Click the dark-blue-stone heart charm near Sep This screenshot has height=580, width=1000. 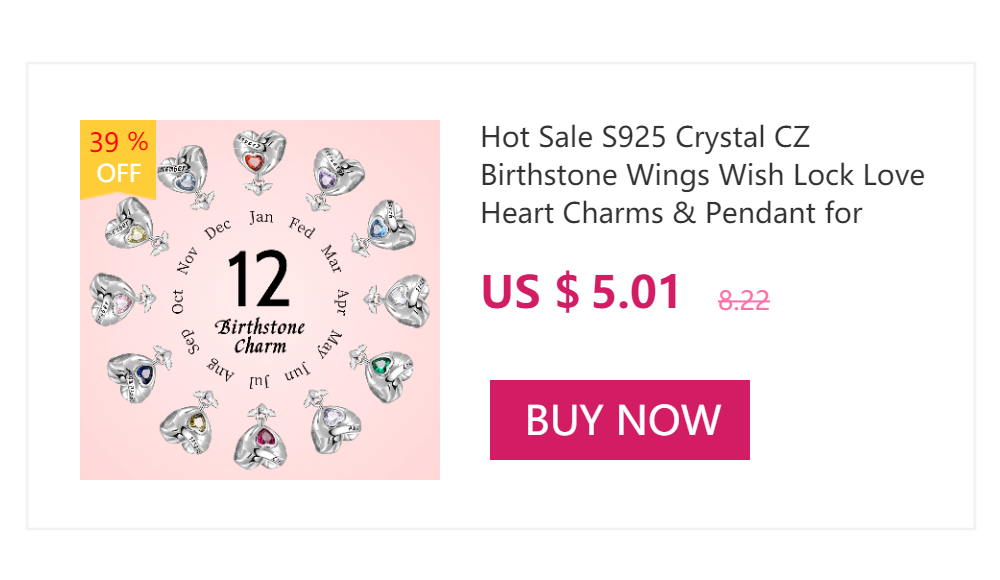(x=133, y=371)
